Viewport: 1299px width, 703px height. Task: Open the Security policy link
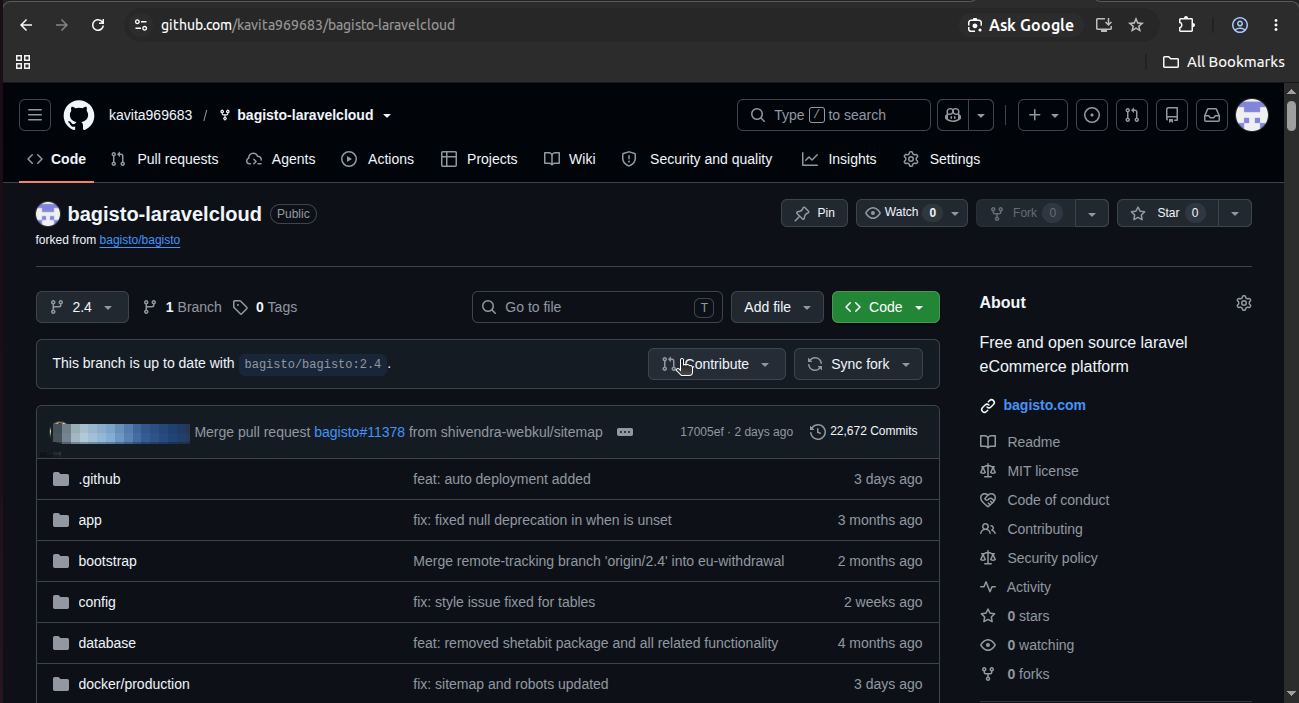point(1052,558)
